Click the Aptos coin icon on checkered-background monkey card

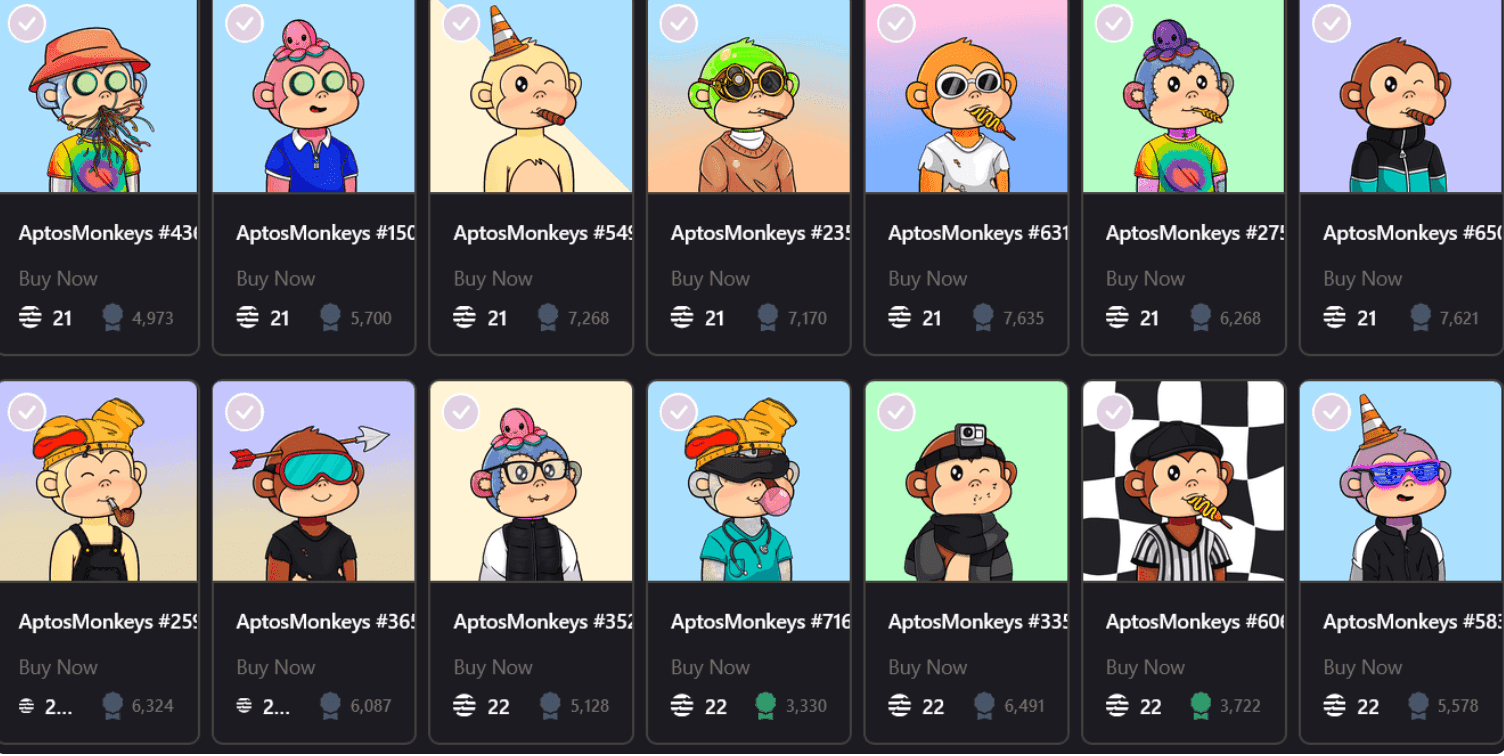coord(1118,706)
